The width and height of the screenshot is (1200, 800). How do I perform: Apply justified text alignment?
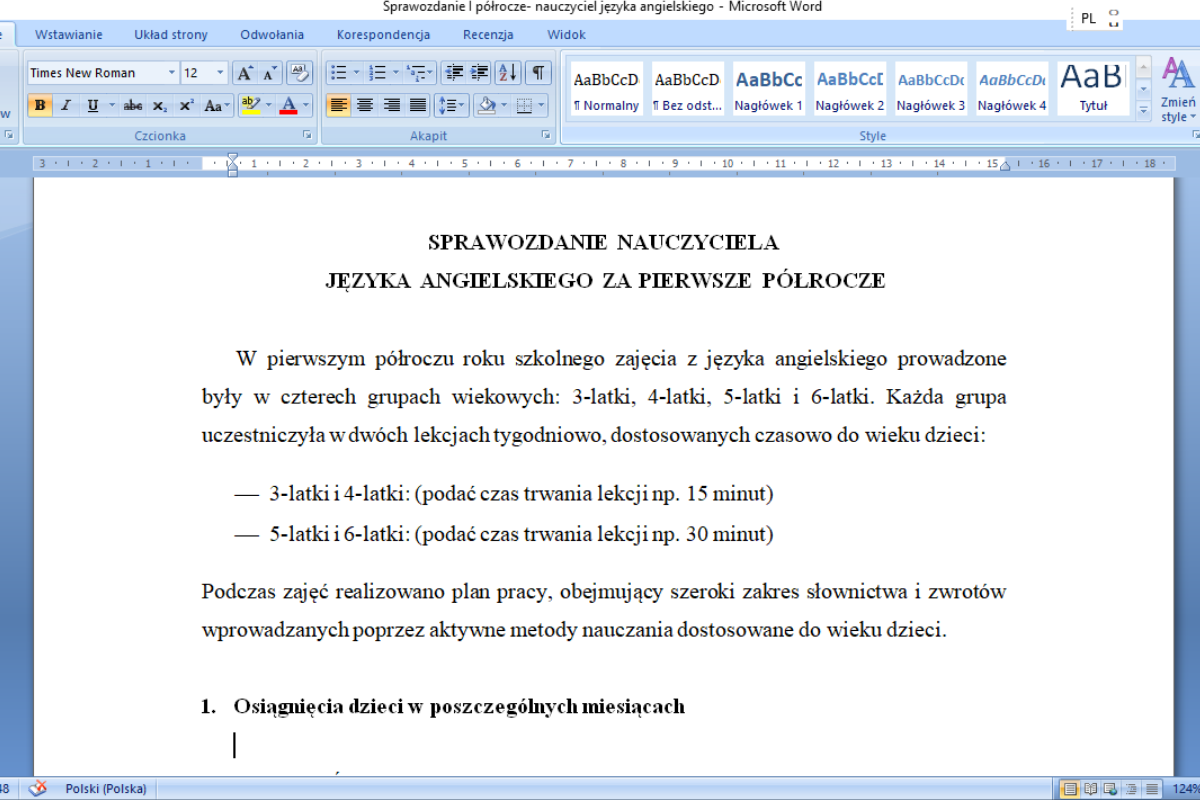click(x=418, y=105)
